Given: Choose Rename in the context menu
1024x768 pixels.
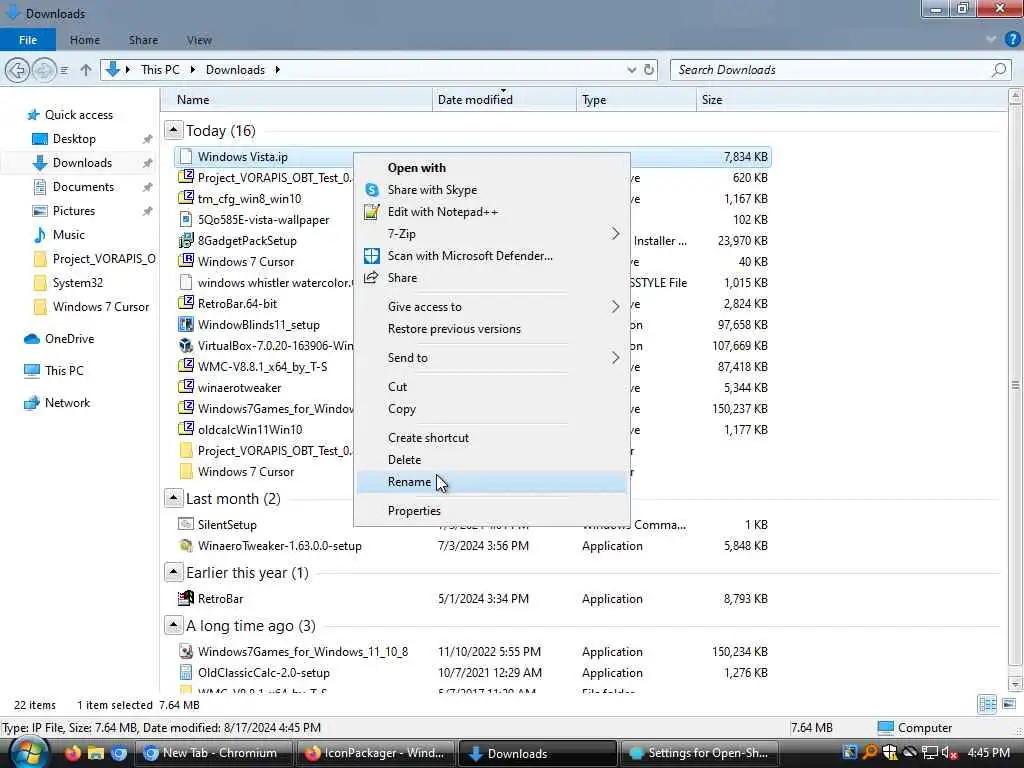Looking at the screenshot, I should point(491,482).
